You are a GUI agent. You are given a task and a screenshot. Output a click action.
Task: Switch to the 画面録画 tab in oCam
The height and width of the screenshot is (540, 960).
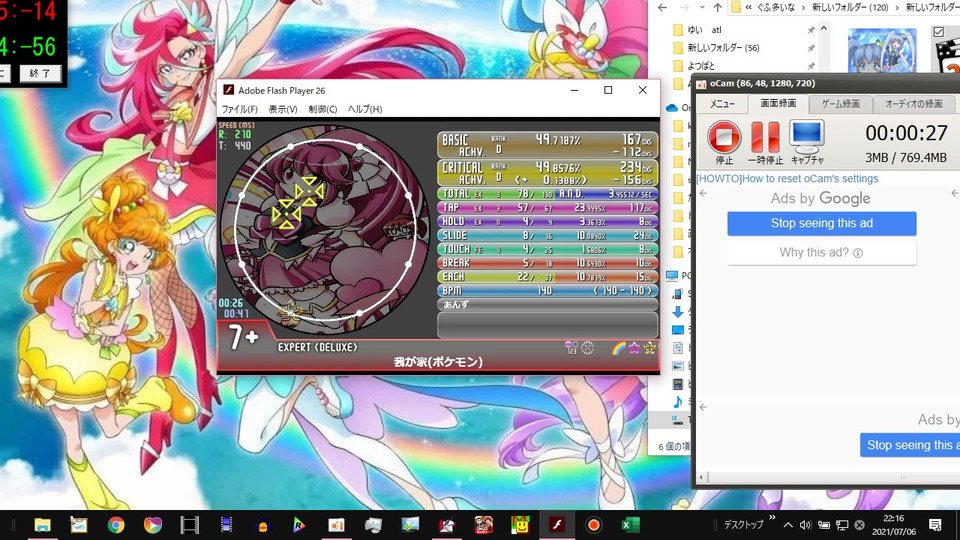tap(778, 103)
